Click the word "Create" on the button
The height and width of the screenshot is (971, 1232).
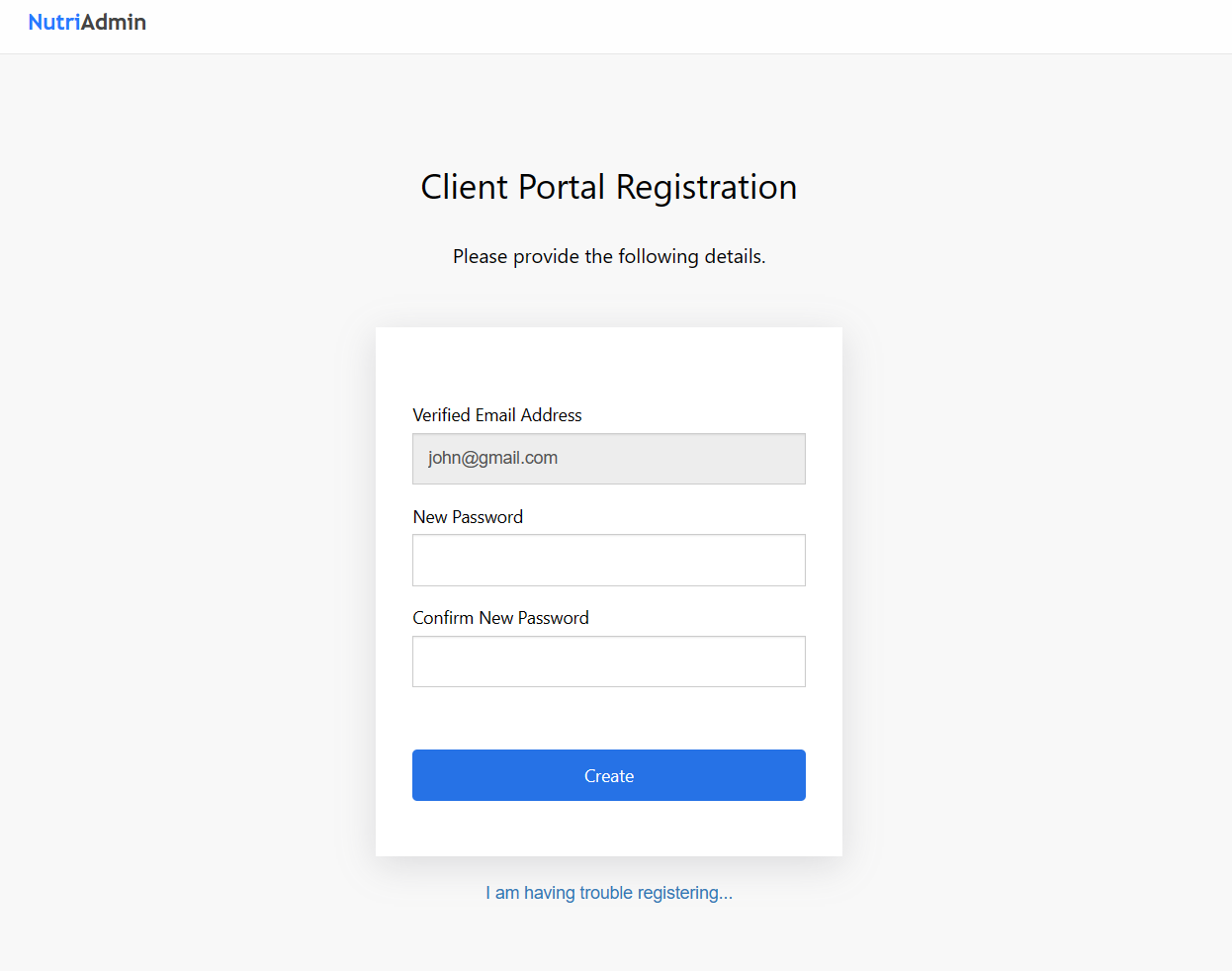click(608, 776)
